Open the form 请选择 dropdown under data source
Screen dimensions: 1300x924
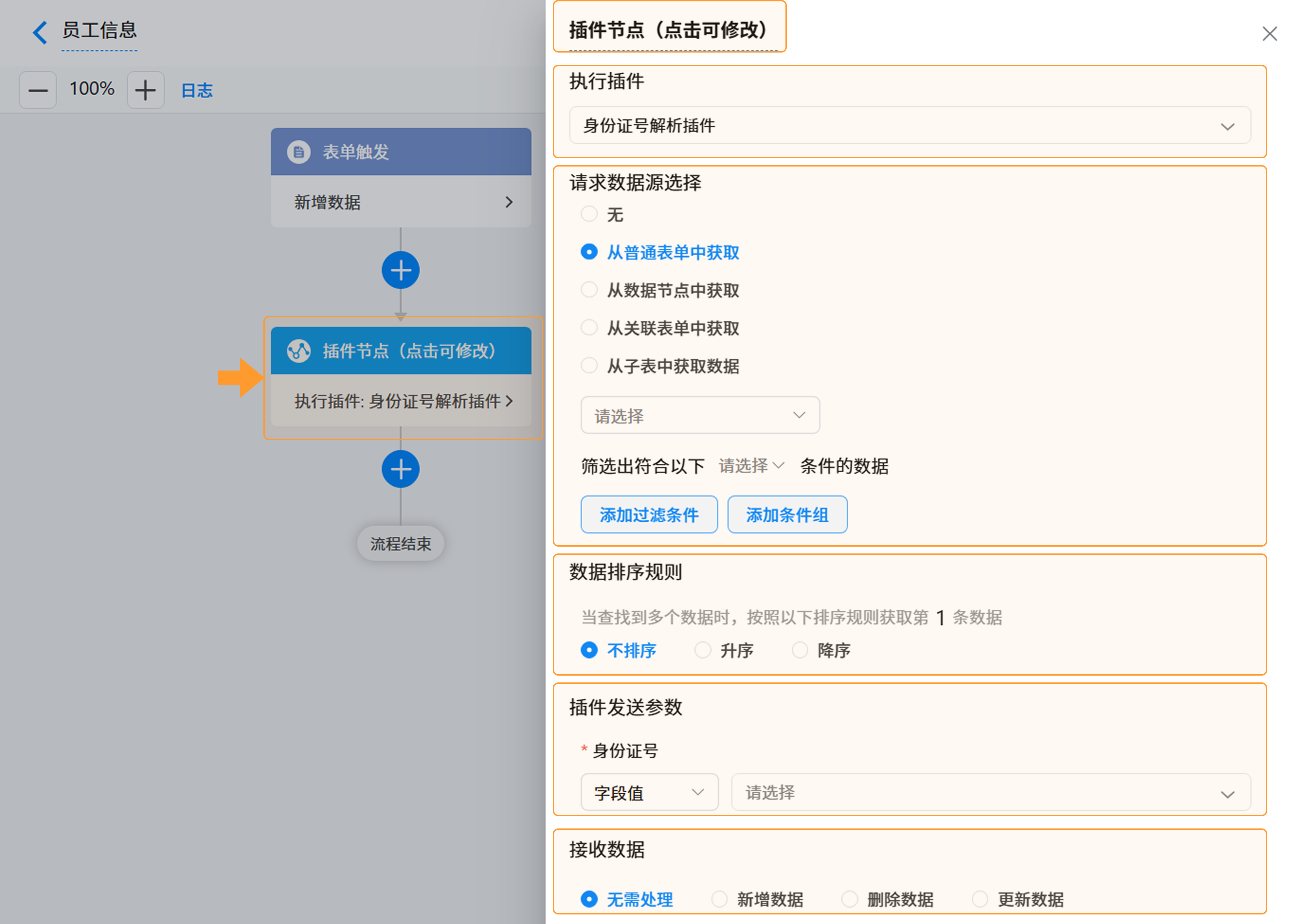(x=700, y=415)
